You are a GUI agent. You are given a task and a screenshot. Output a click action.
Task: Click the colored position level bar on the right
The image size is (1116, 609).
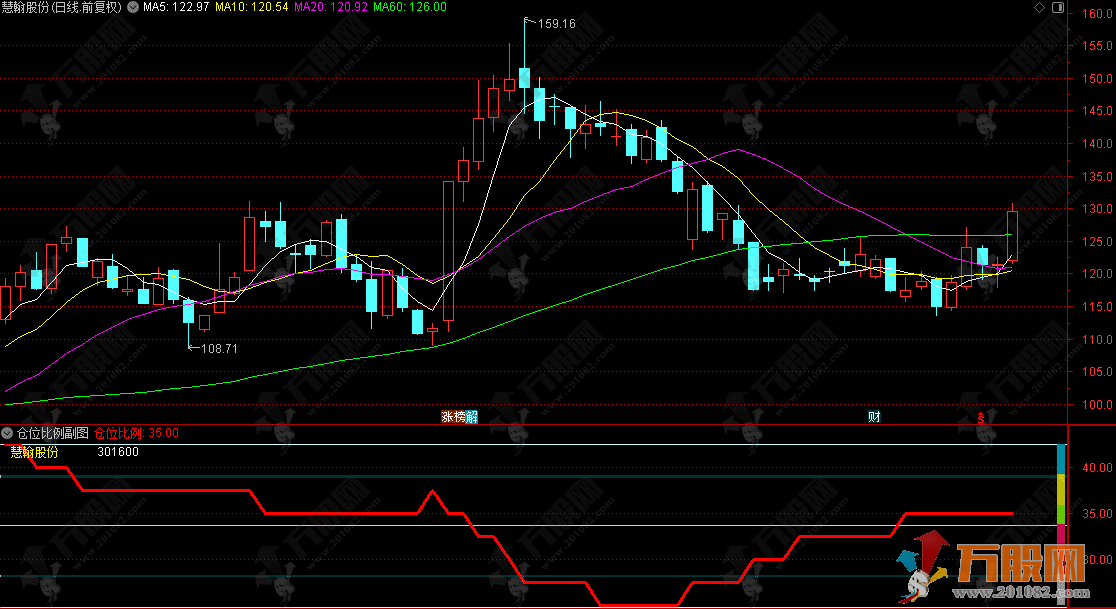point(1061,500)
